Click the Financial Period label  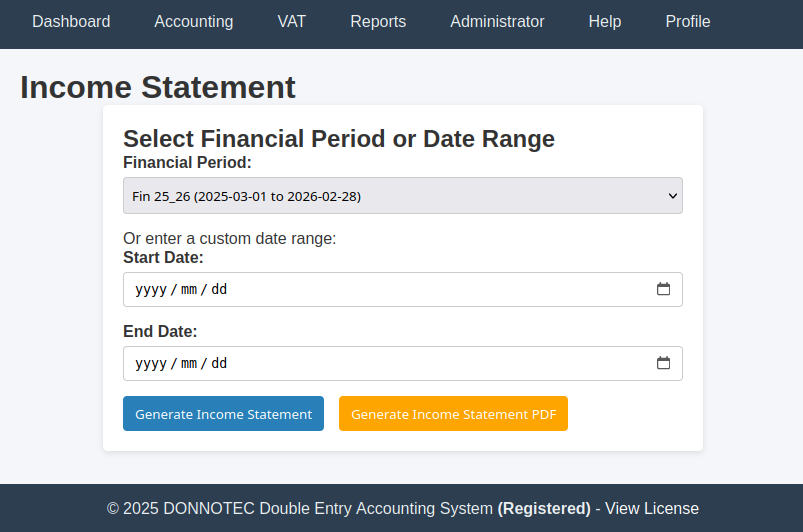tap(187, 162)
